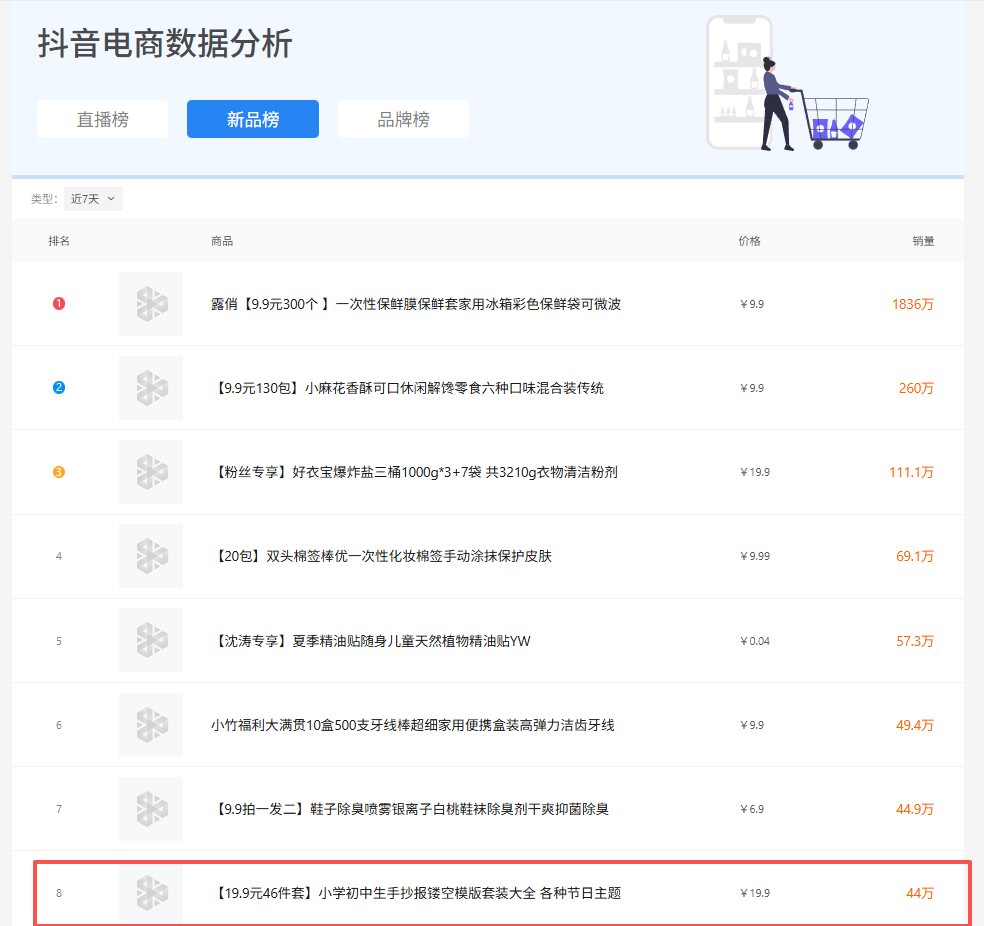
Task: Select sales value 49.4万
Action: click(x=915, y=725)
